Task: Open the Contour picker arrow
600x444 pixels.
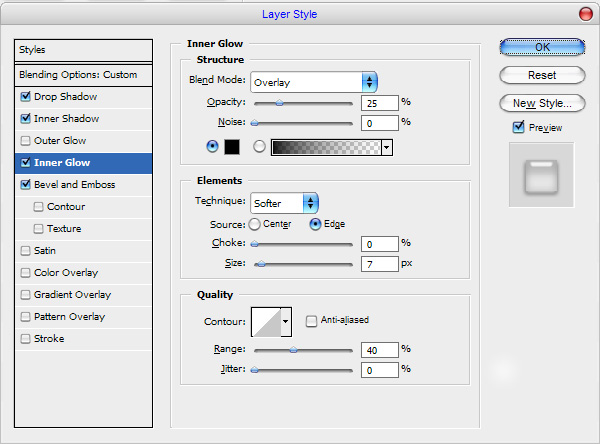Action: (x=285, y=322)
